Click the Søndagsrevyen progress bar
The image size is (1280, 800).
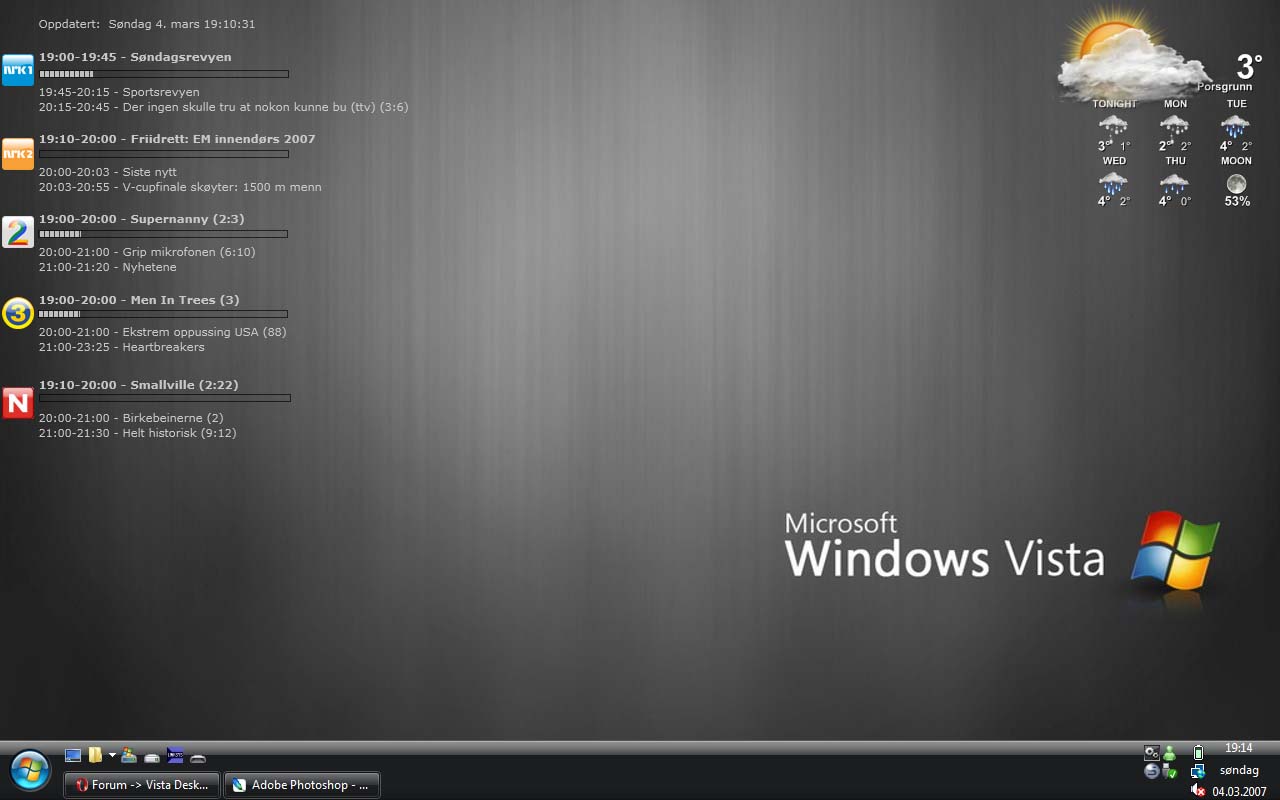coord(164,74)
